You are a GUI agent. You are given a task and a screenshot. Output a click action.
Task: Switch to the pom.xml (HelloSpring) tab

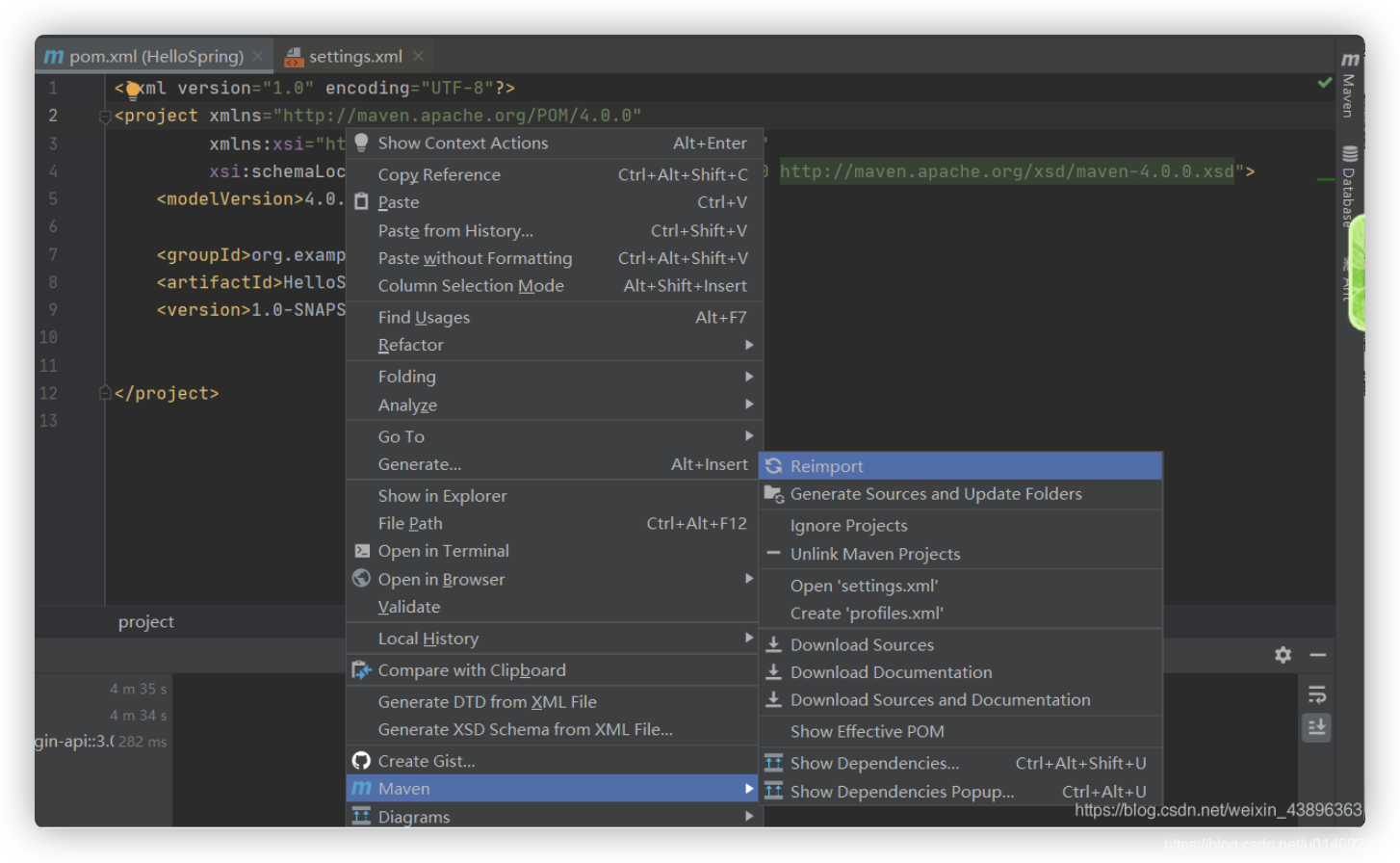pyautogui.click(x=154, y=57)
